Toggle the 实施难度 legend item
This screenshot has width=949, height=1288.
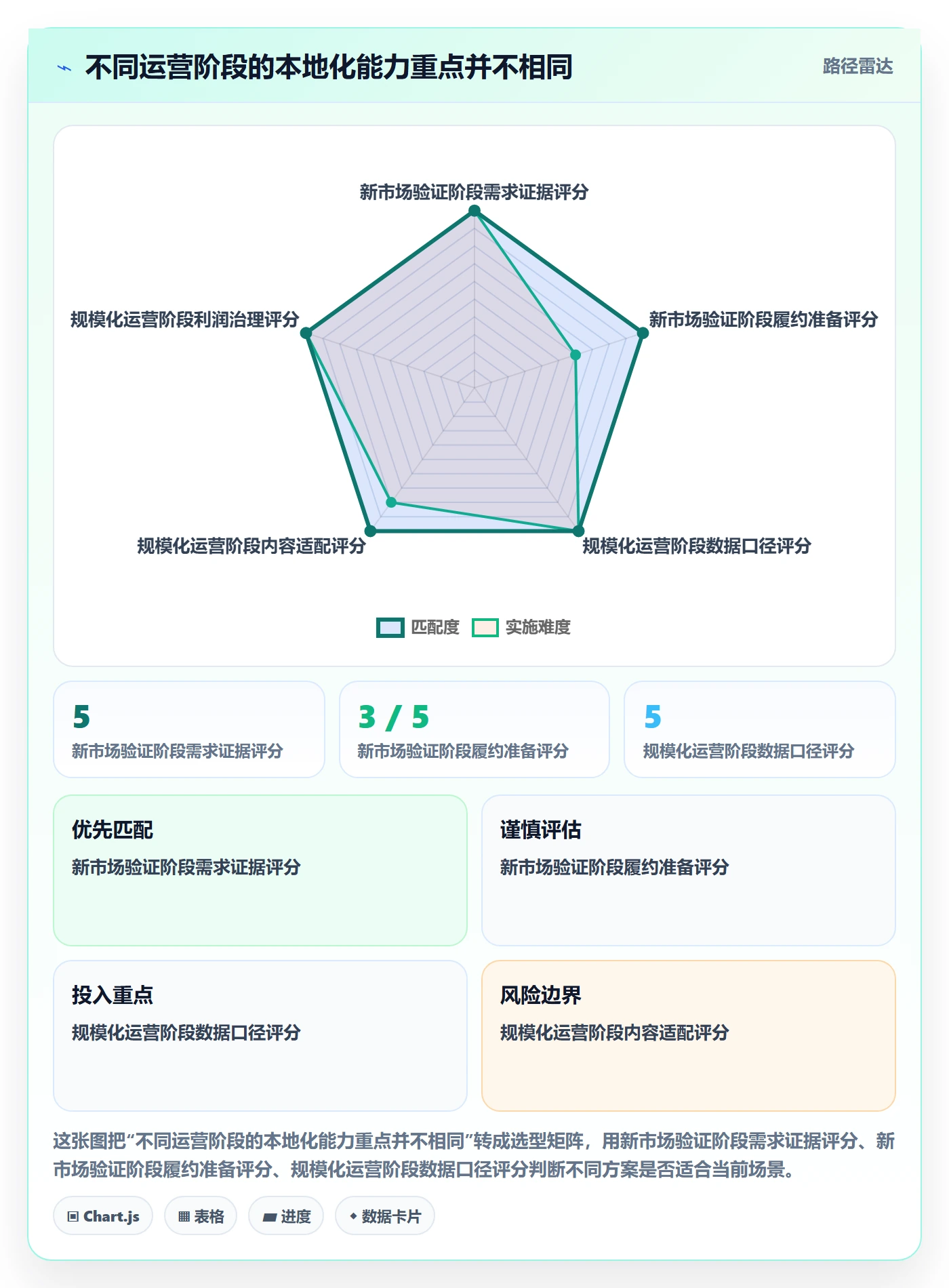point(521,628)
